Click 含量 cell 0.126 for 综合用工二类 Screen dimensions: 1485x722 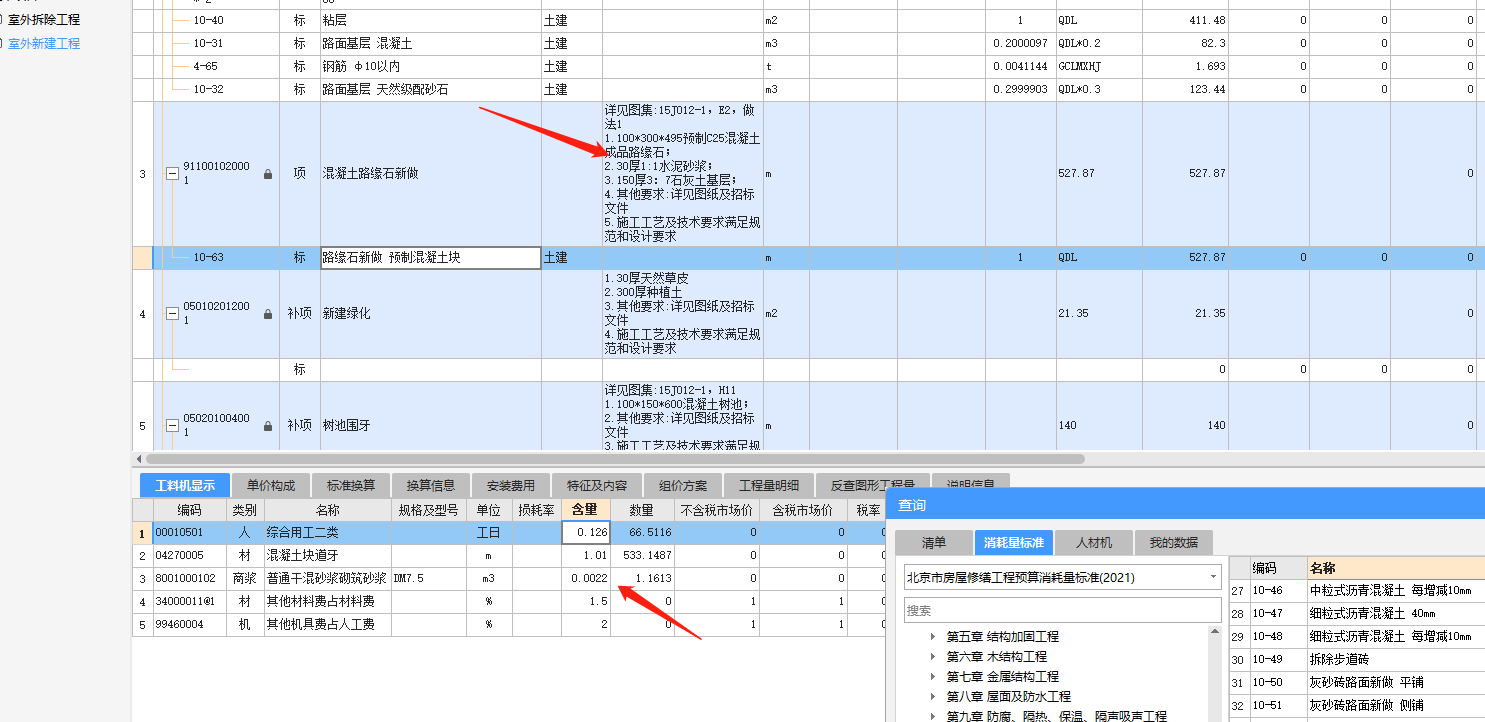pyautogui.click(x=586, y=533)
